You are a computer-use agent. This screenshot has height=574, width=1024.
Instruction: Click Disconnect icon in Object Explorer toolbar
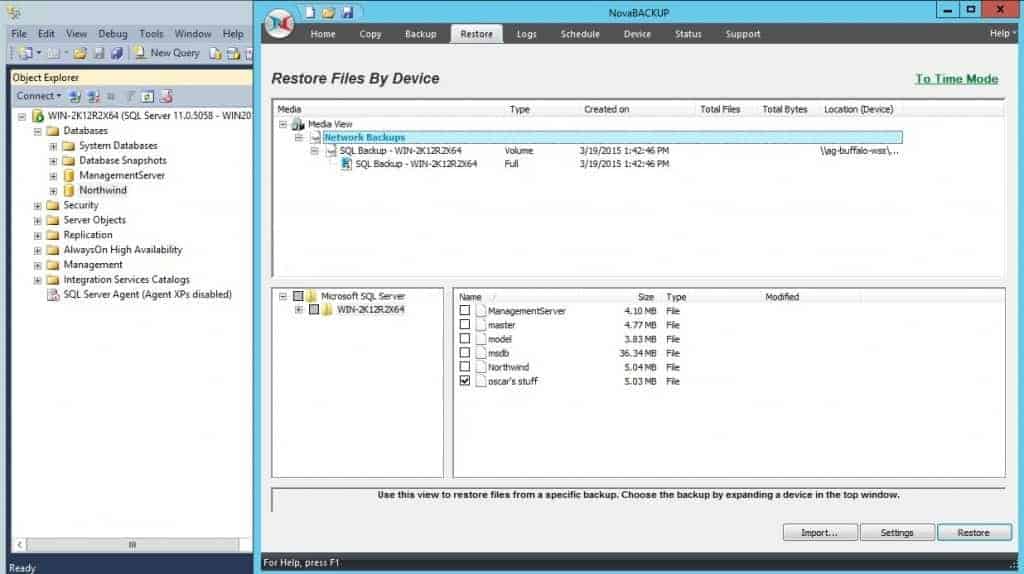[x=93, y=97]
